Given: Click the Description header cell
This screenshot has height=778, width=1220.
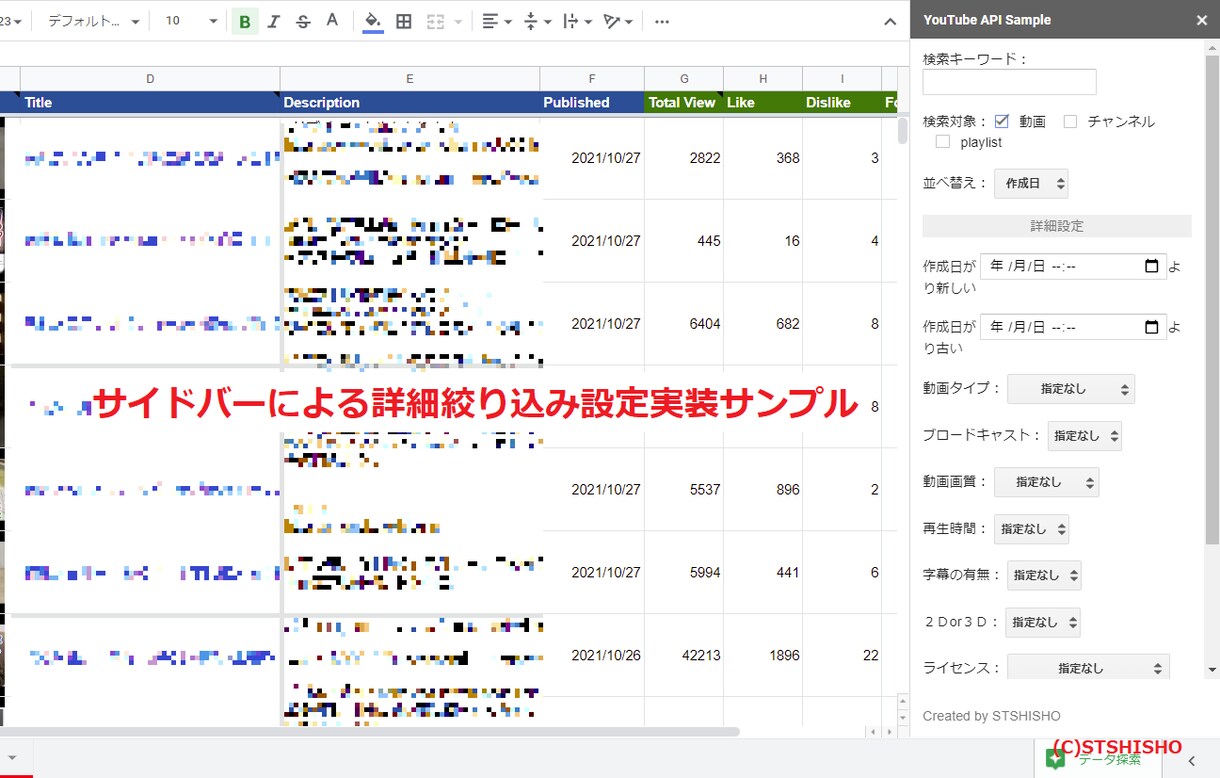Looking at the screenshot, I should (410, 102).
